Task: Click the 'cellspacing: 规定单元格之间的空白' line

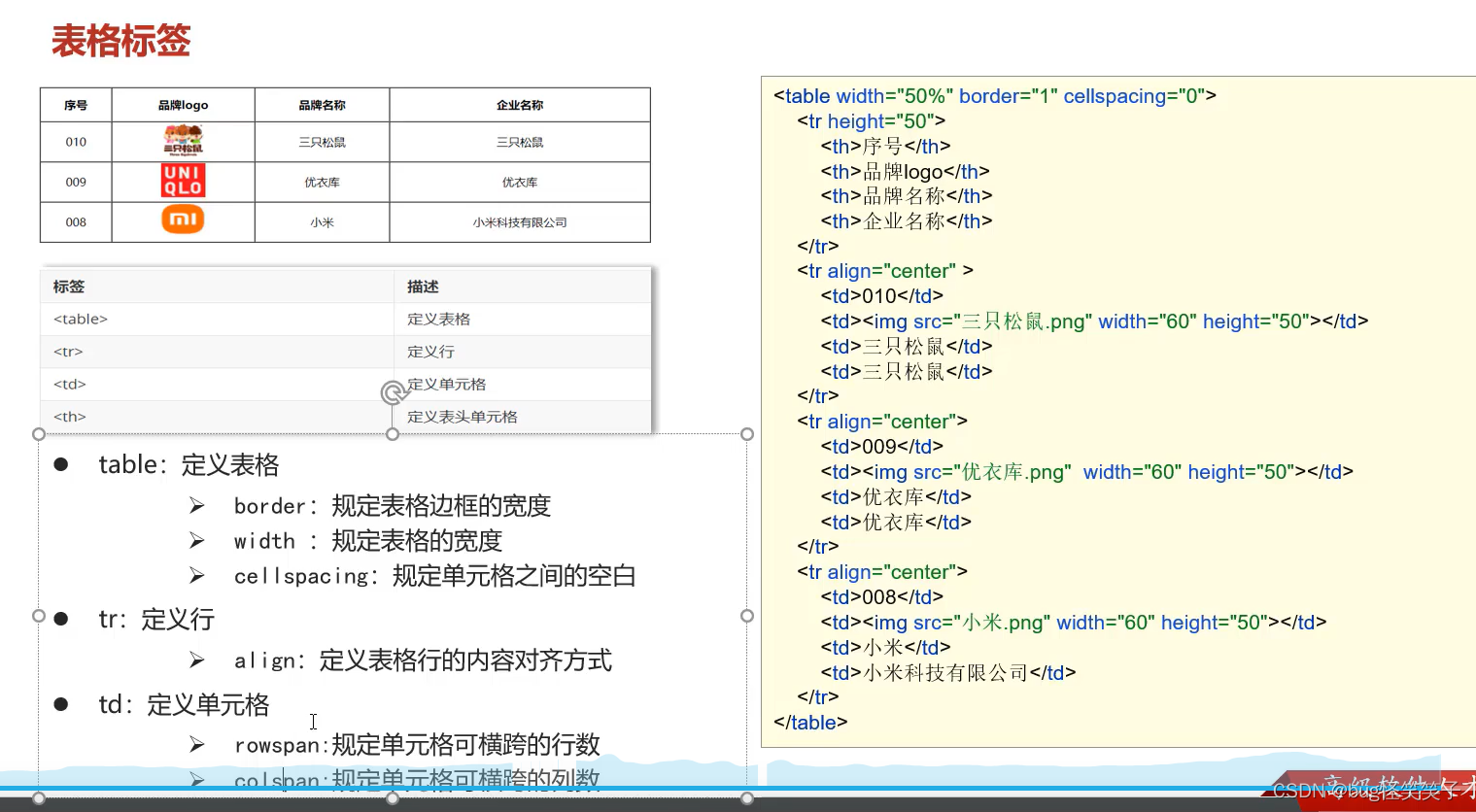Action: click(x=434, y=576)
